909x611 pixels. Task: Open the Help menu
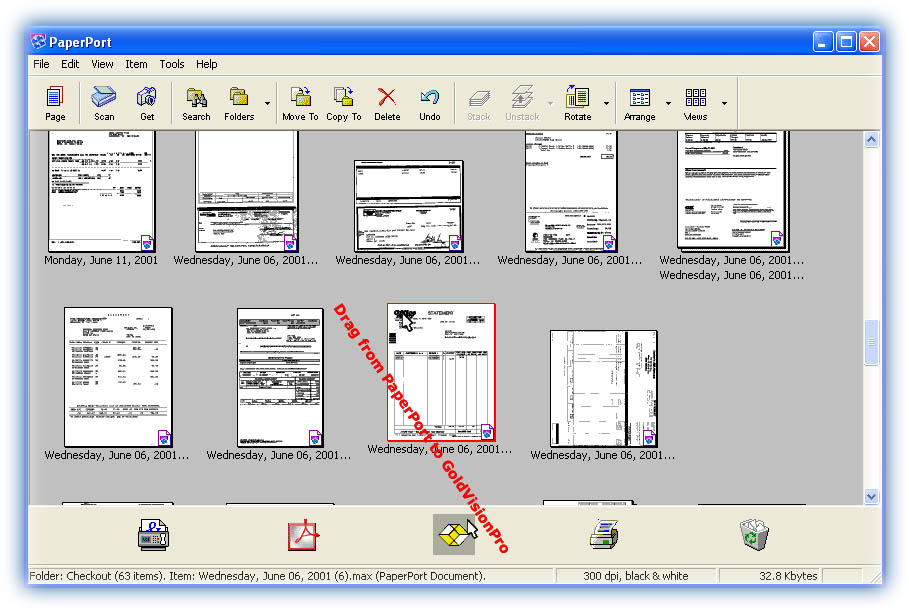click(x=206, y=64)
